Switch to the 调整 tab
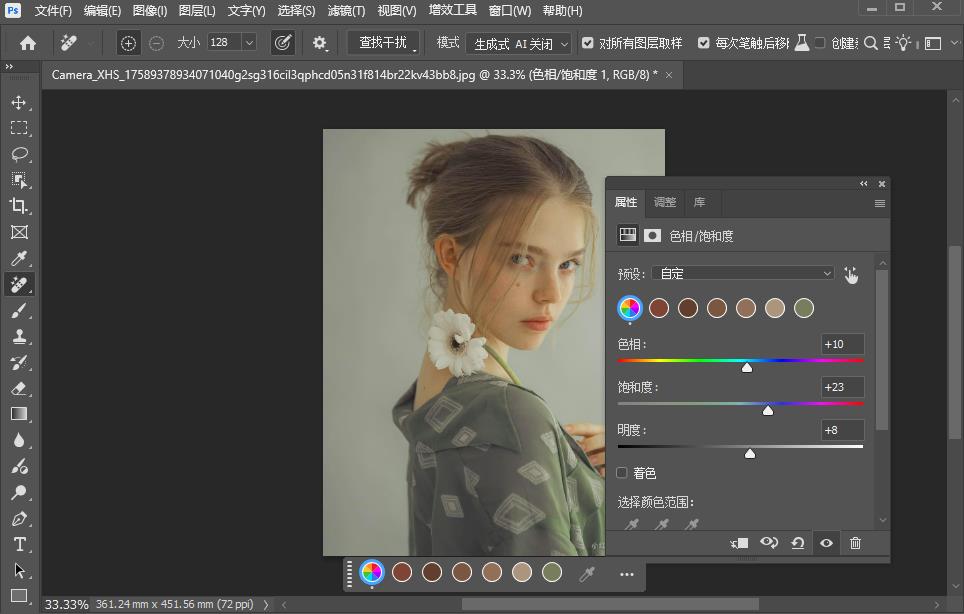964x614 pixels. pyautogui.click(x=665, y=202)
